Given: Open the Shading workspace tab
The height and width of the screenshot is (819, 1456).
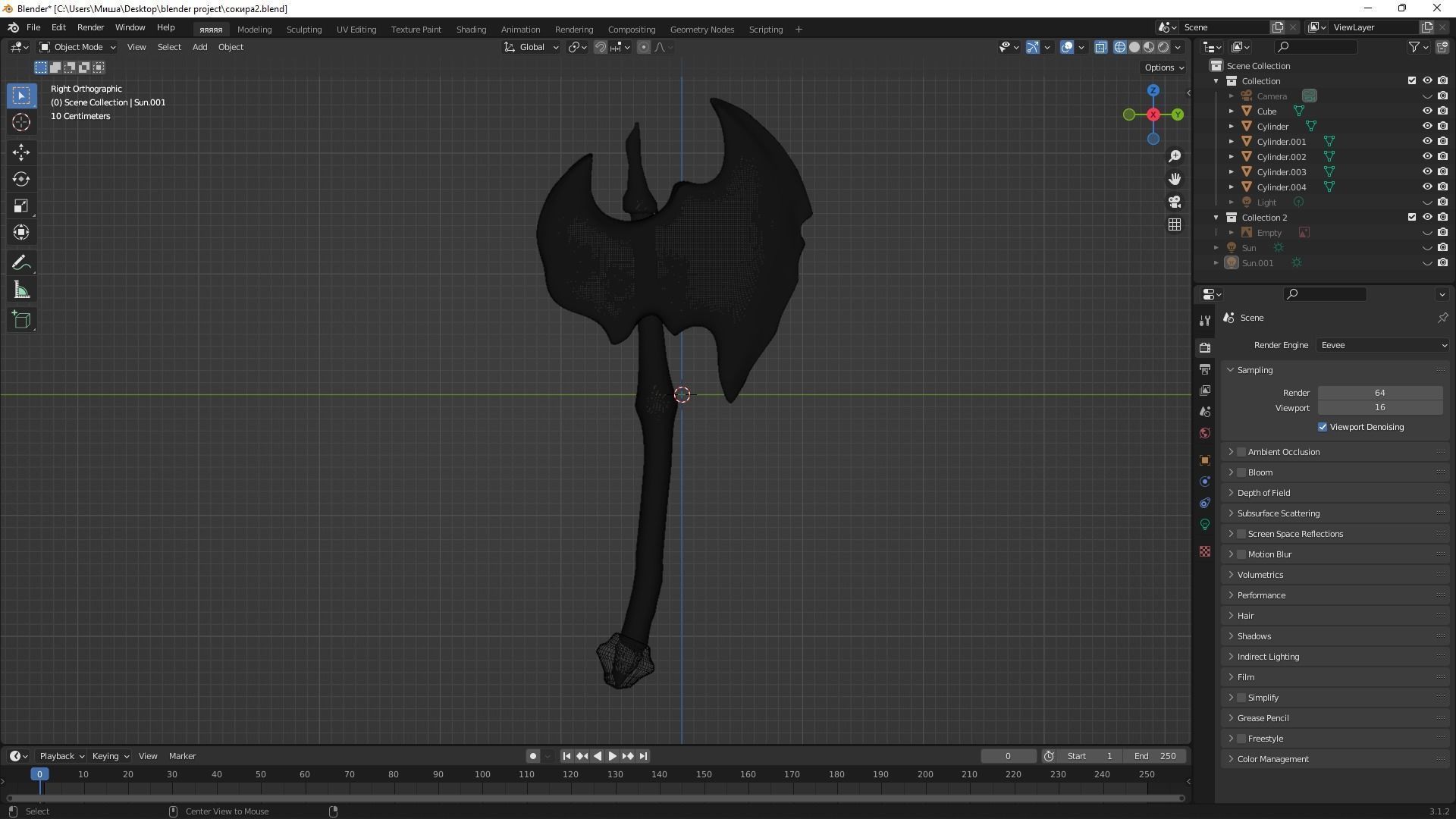Looking at the screenshot, I should tap(470, 29).
